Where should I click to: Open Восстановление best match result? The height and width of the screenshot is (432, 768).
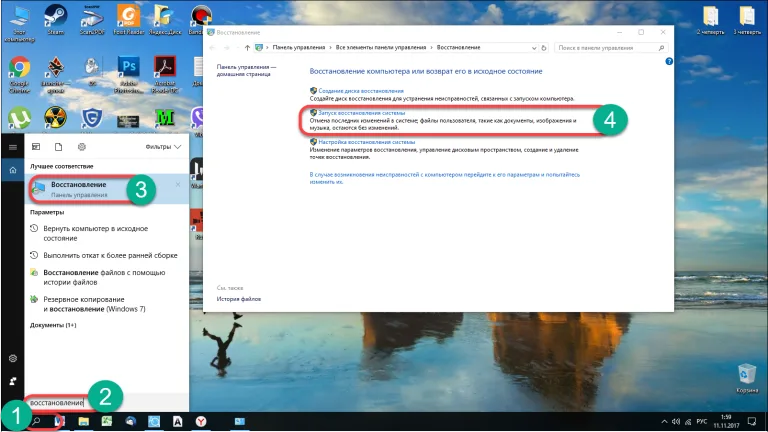107,189
